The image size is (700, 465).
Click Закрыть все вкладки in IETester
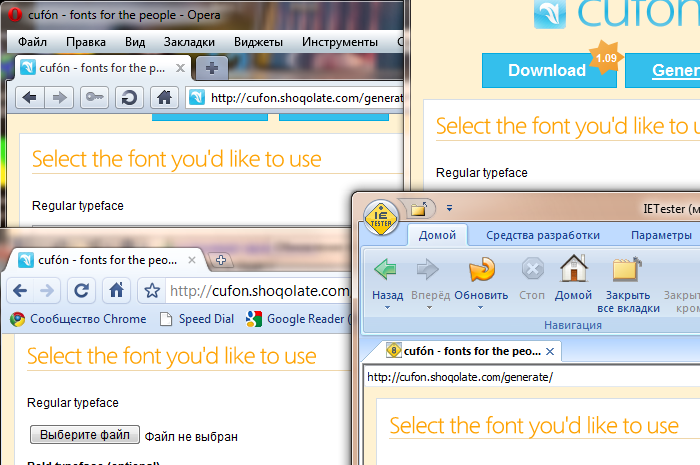[x=628, y=283]
